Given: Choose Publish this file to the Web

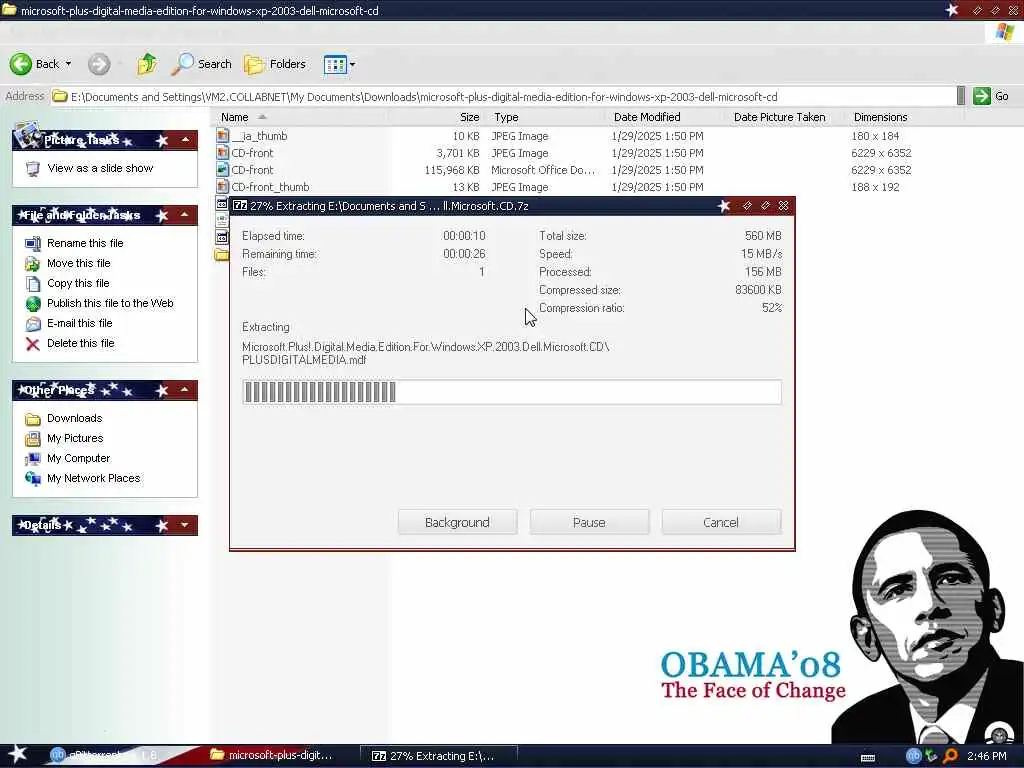Looking at the screenshot, I should [x=110, y=303].
